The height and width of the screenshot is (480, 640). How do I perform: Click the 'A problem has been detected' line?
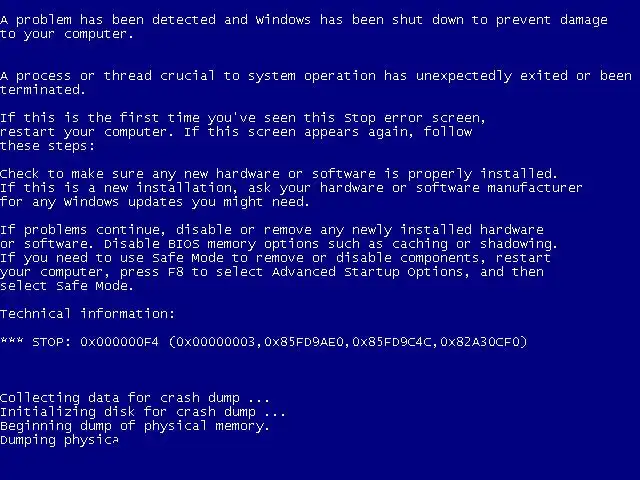[304, 20]
